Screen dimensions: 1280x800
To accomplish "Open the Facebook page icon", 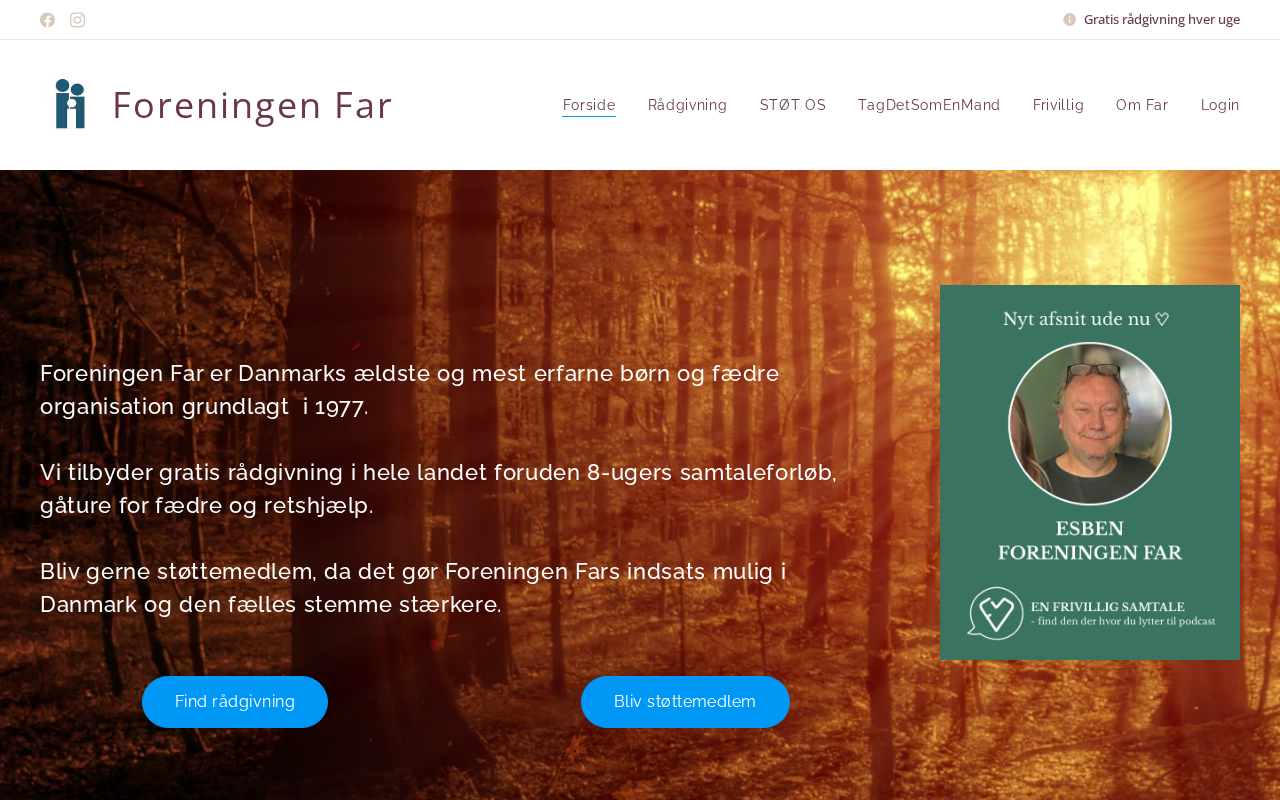I will pos(47,20).
